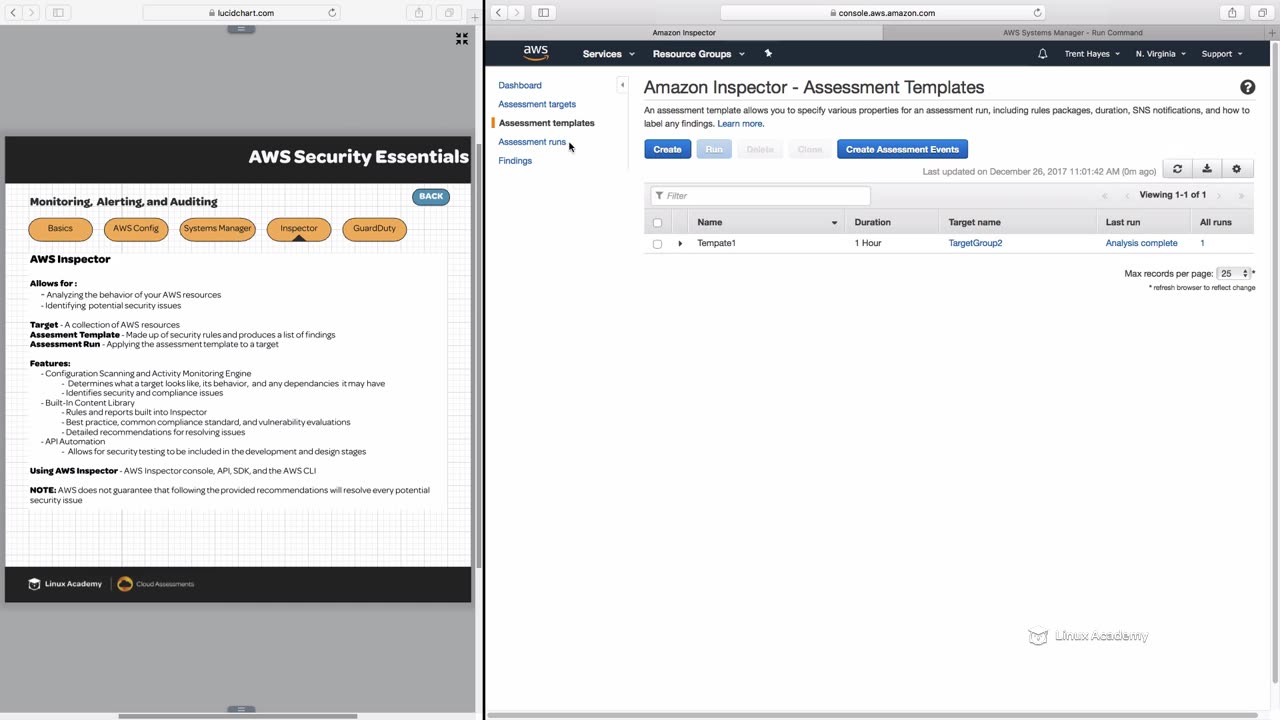Viewport: 1280px width, 720px height.
Task: Click the console.aws.amazon.com address bar
Action: (883, 13)
